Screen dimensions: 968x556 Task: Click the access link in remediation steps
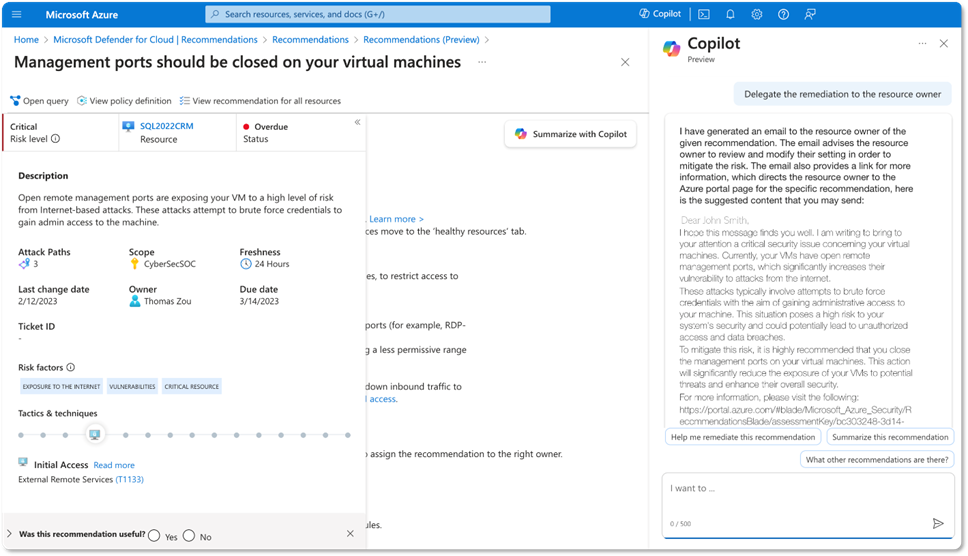(383, 399)
